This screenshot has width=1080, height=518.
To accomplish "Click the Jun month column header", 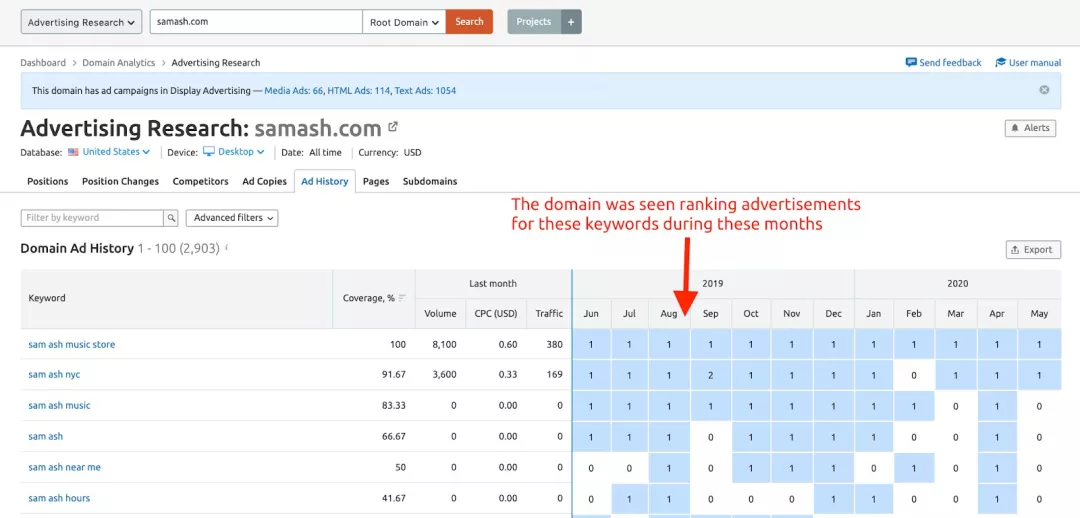I will (x=591, y=313).
